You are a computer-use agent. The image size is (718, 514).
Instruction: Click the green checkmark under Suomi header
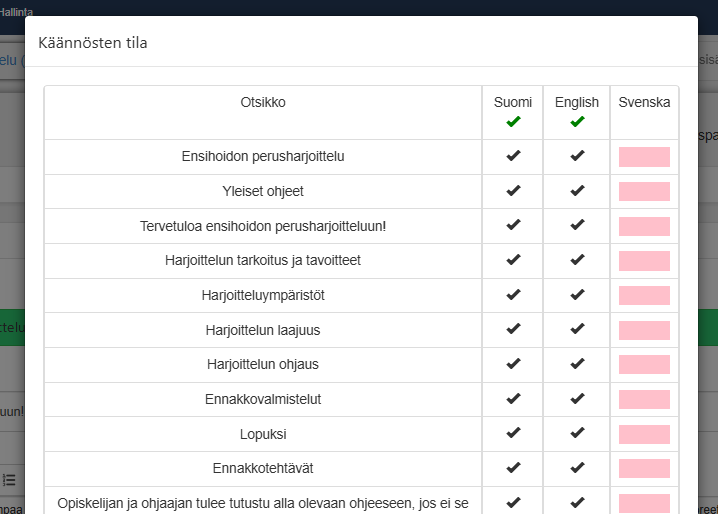point(513,122)
